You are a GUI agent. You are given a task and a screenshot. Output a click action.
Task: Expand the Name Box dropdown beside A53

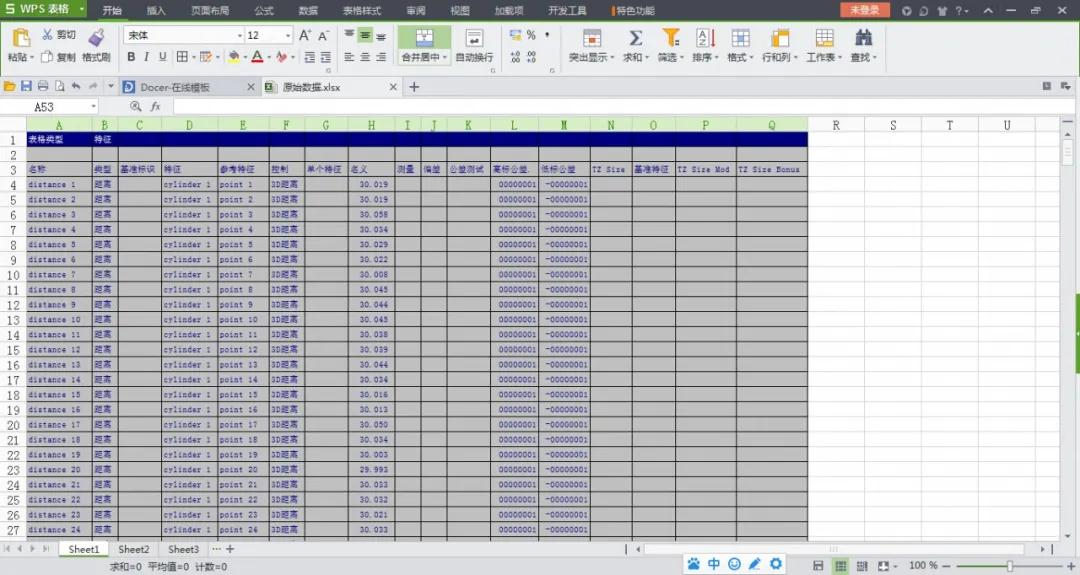(x=94, y=106)
